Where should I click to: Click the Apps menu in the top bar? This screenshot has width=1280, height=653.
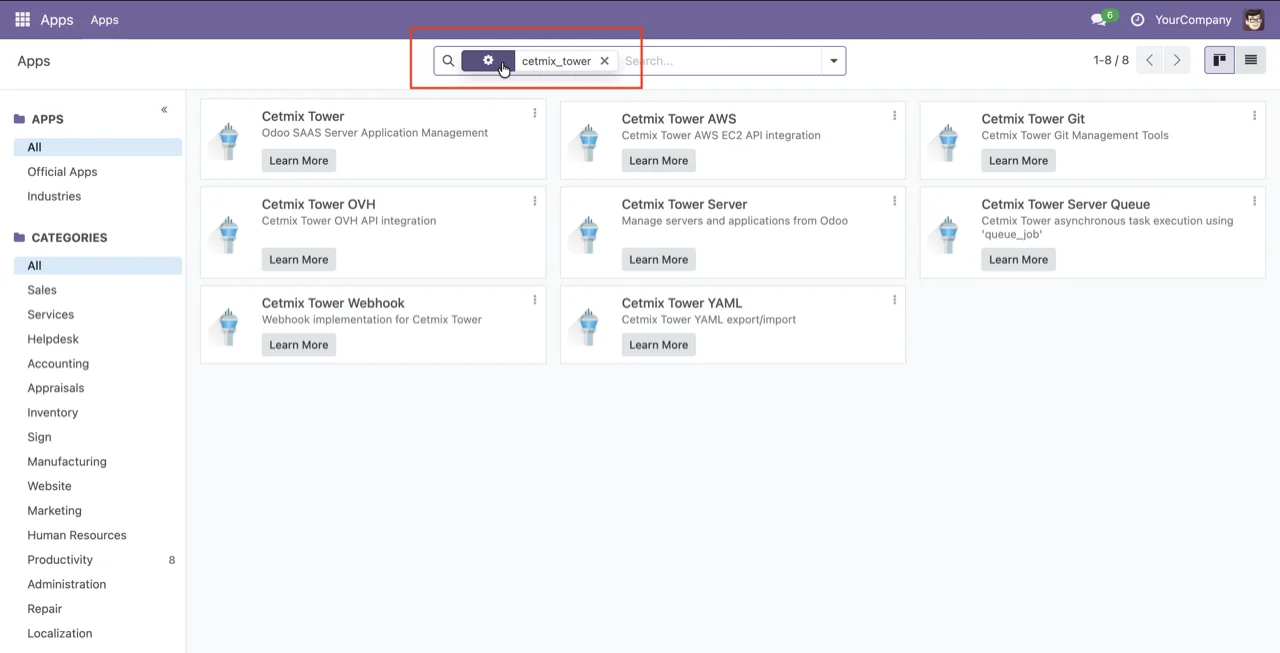104,20
